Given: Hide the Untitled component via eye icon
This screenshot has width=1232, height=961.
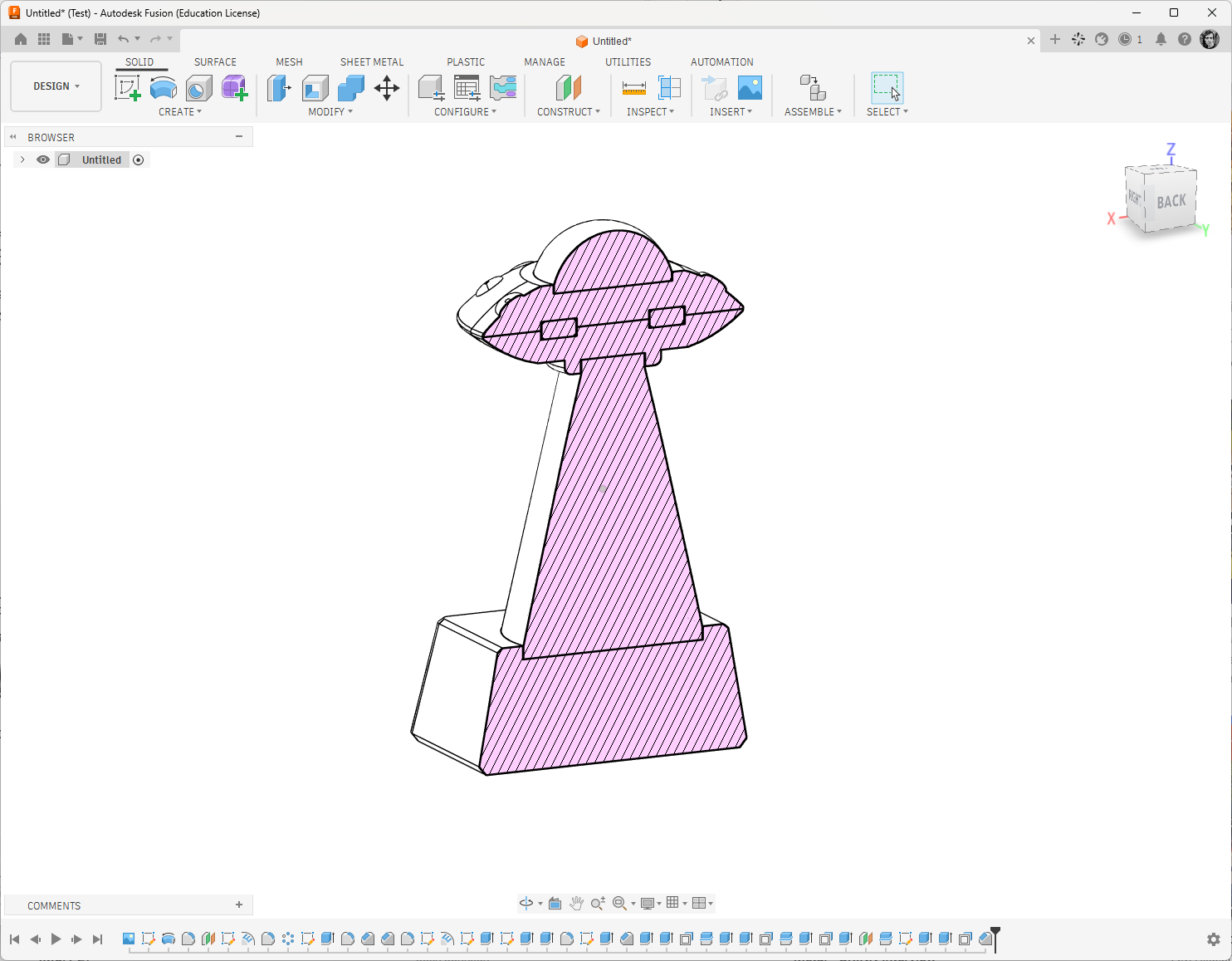Looking at the screenshot, I should [43, 159].
